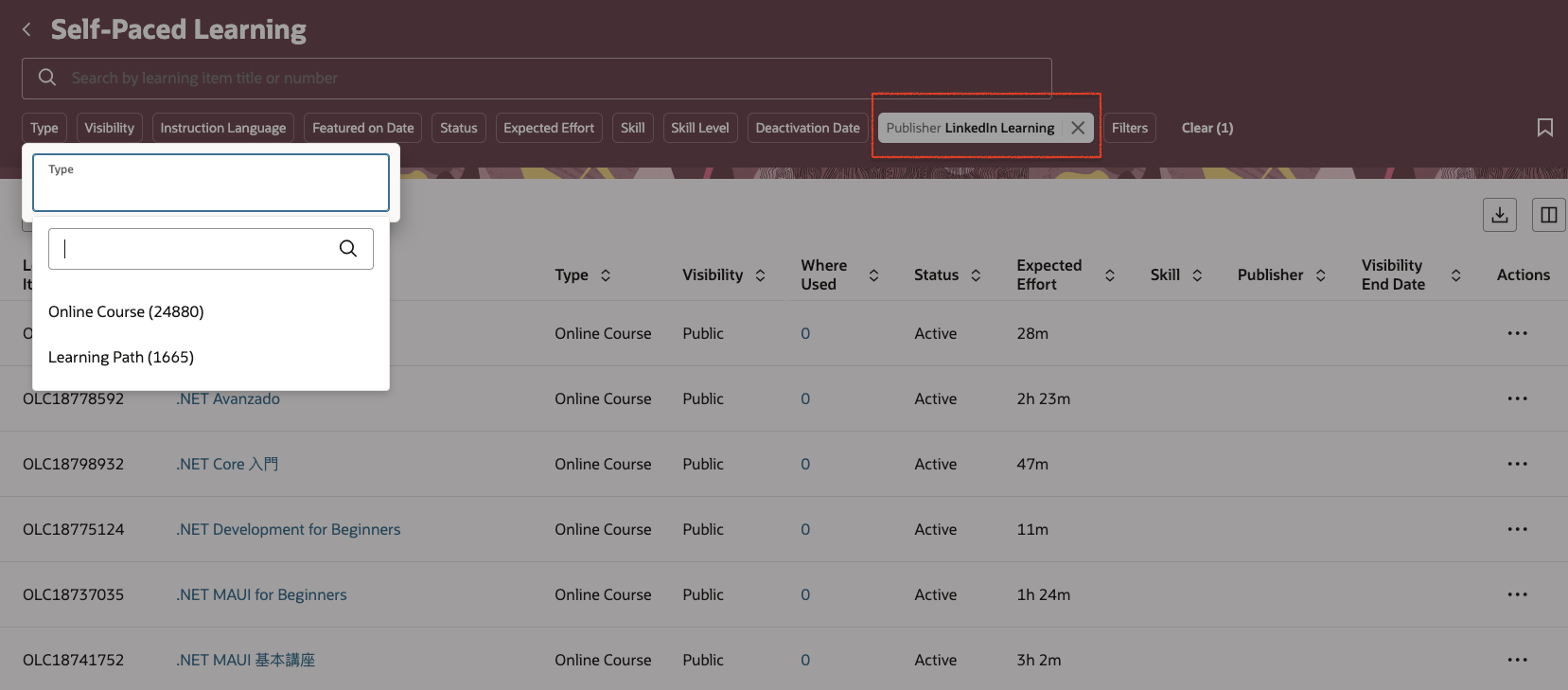Click Where Used count for .NET MAUI for Beginners
The image size is (1568, 690).
[805, 594]
